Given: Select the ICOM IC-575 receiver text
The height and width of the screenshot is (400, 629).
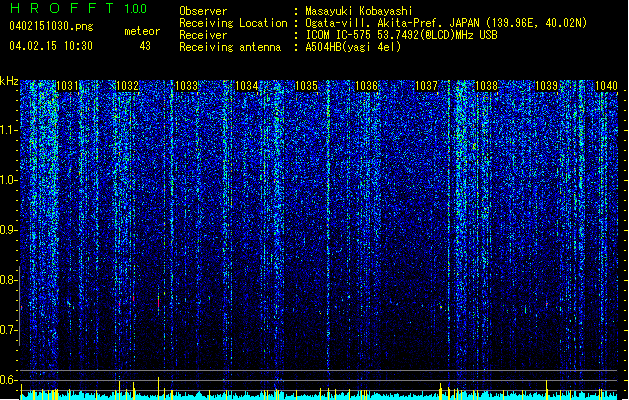Looking at the screenshot, I should (401, 35).
